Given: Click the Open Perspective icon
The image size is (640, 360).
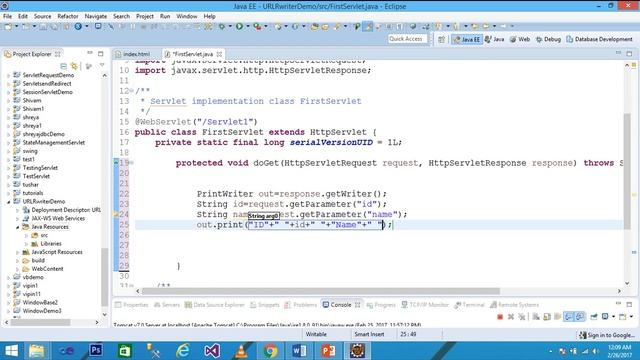Looking at the screenshot, I should tap(442, 39).
